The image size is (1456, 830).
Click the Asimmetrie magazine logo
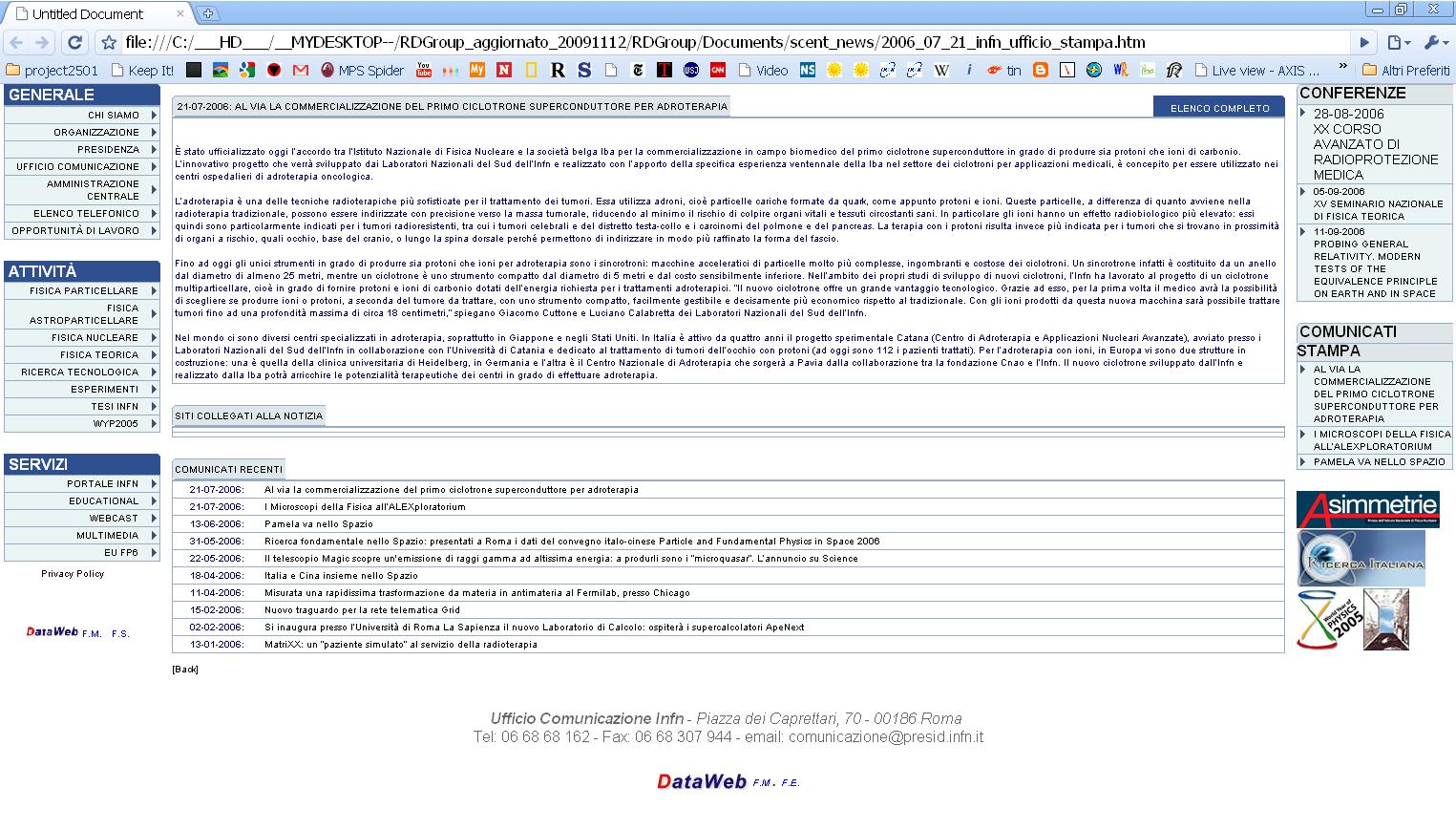point(1367,509)
